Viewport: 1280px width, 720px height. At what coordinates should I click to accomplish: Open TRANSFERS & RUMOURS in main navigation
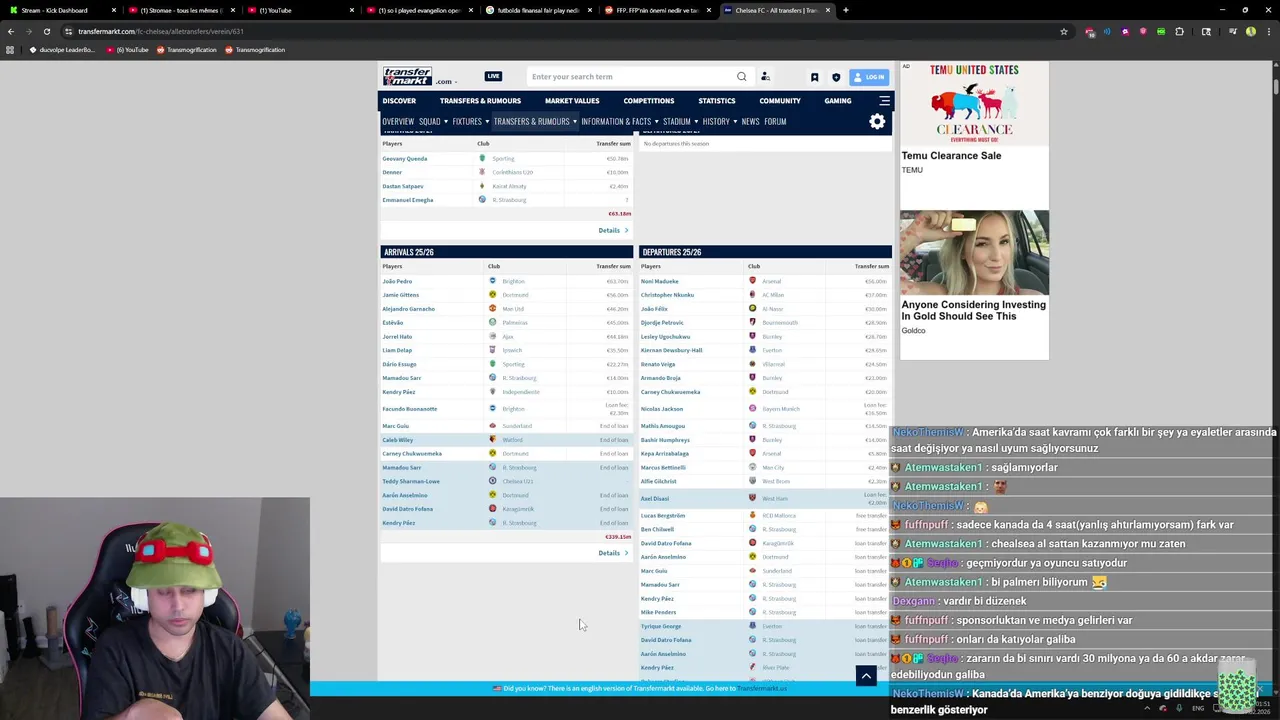(x=480, y=101)
